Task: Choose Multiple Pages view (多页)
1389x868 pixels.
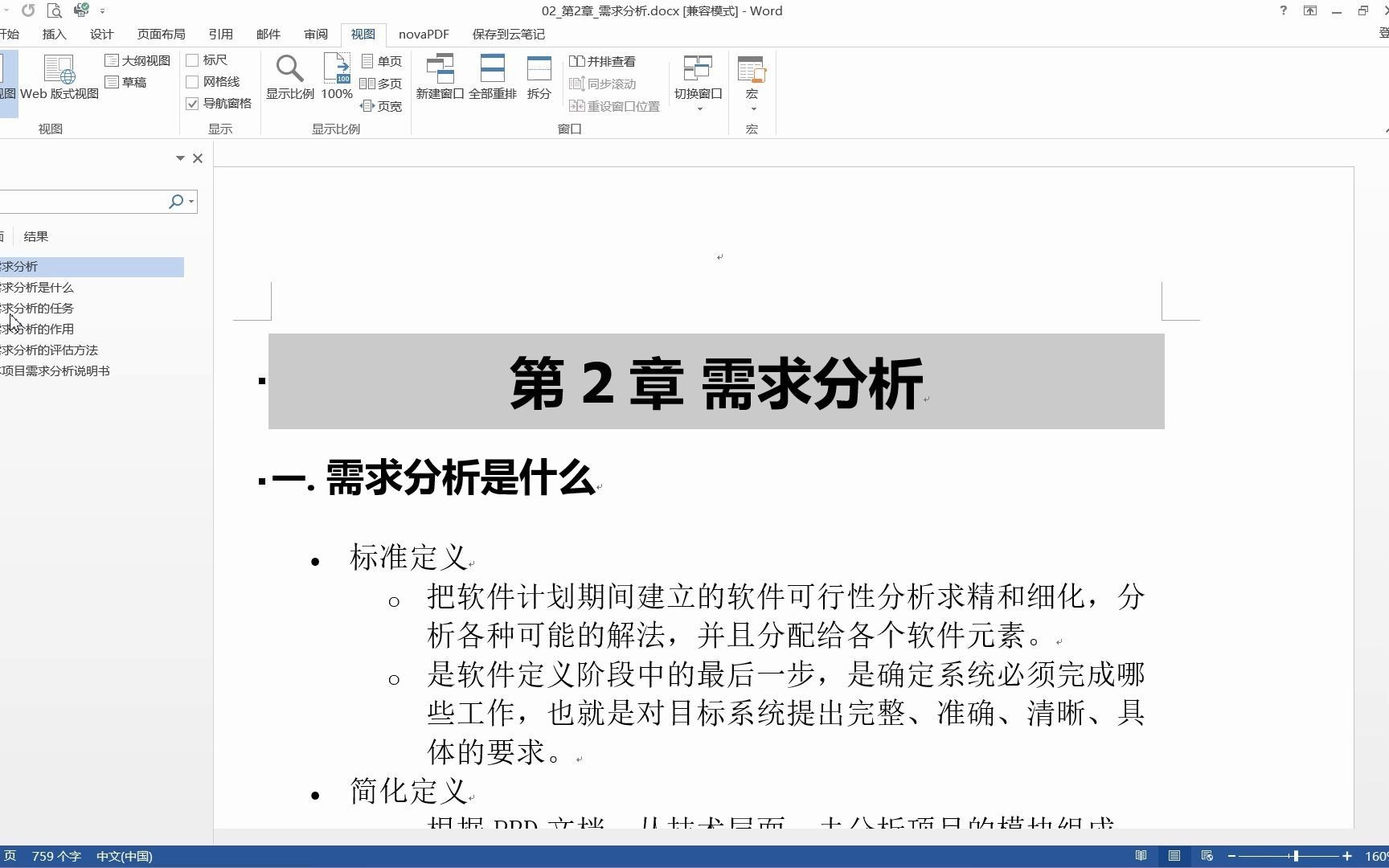Action: point(381,84)
